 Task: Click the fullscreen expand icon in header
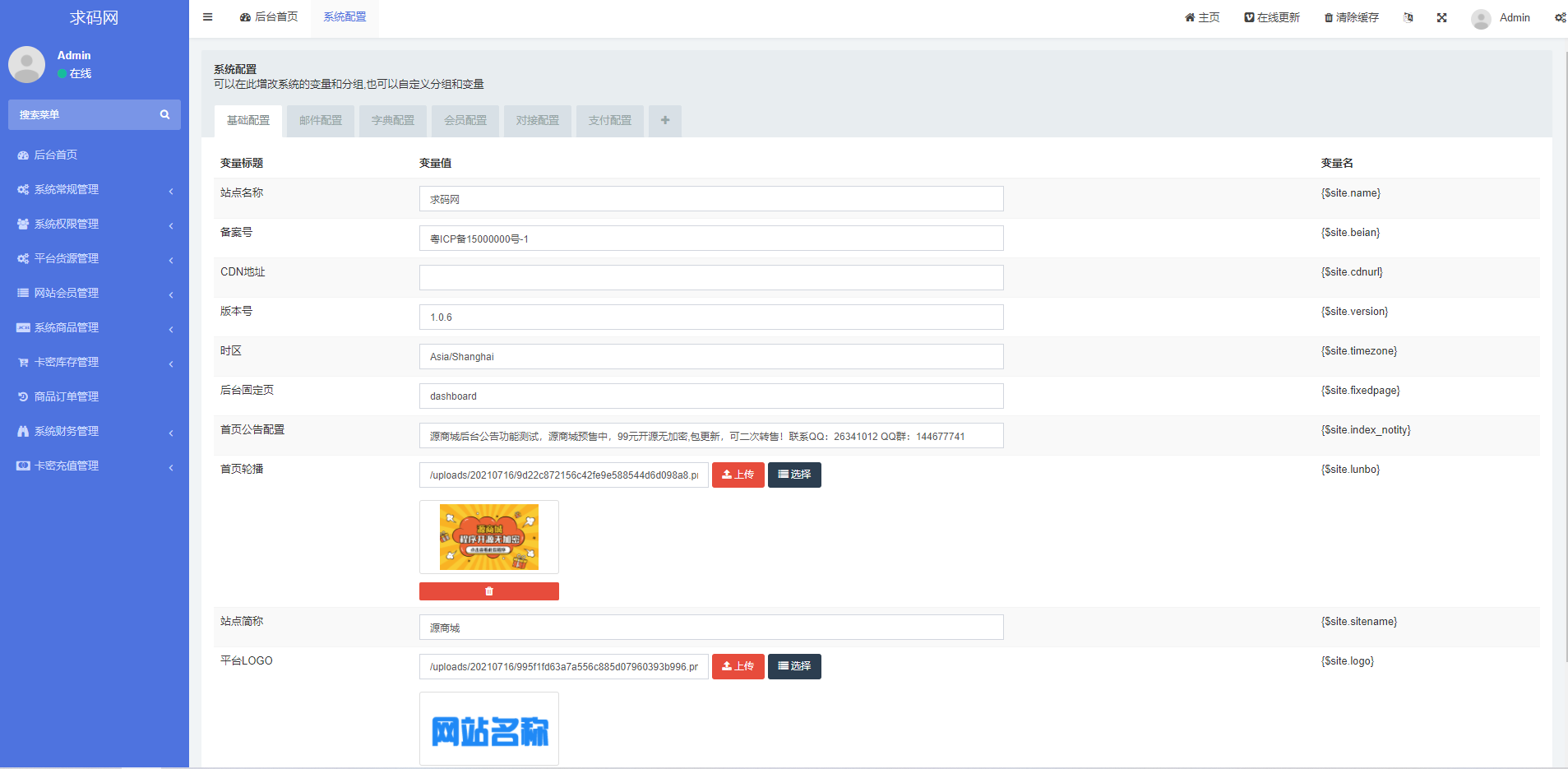1441,18
